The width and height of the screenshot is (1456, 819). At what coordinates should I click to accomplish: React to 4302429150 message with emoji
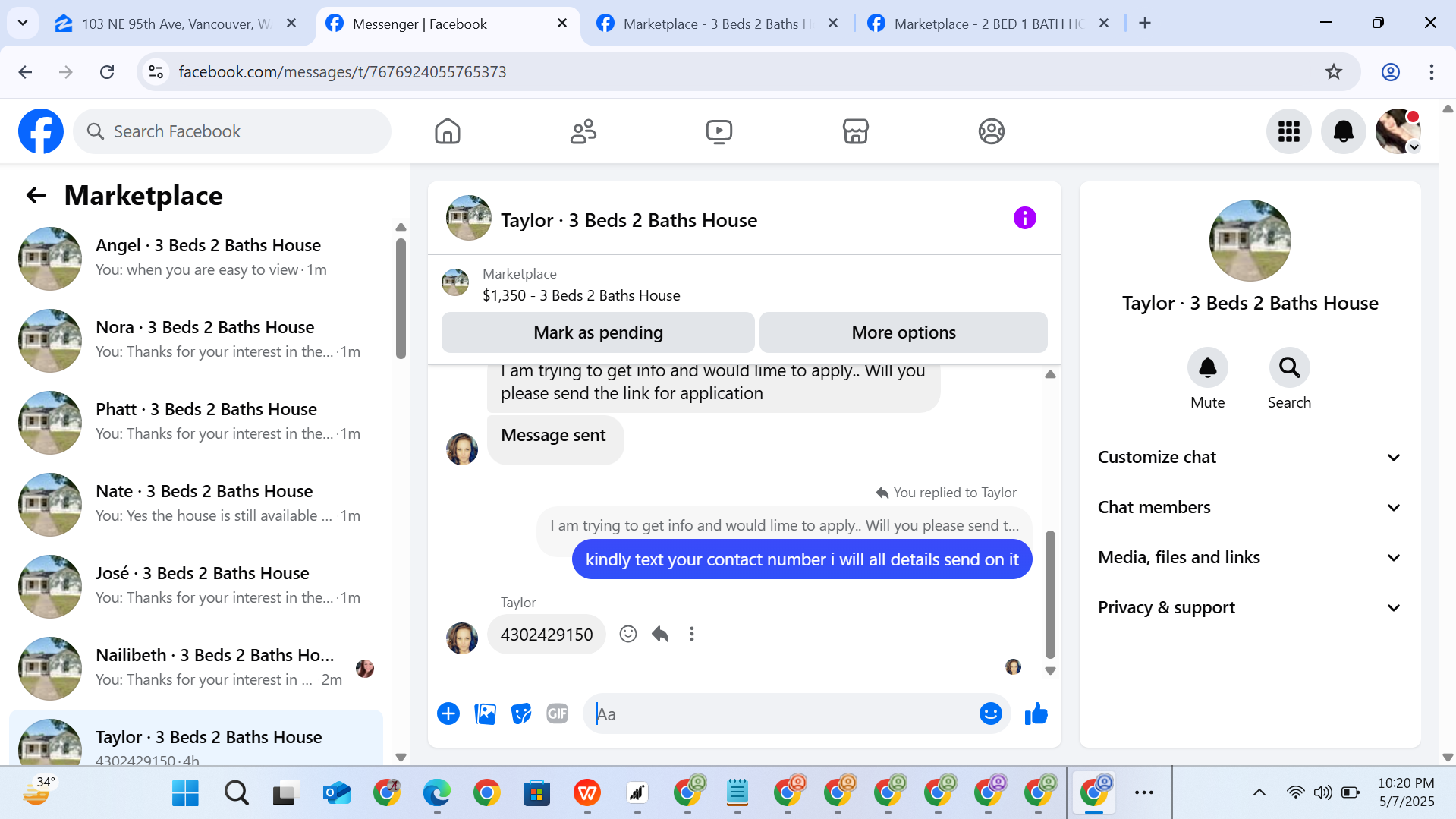[627, 634]
